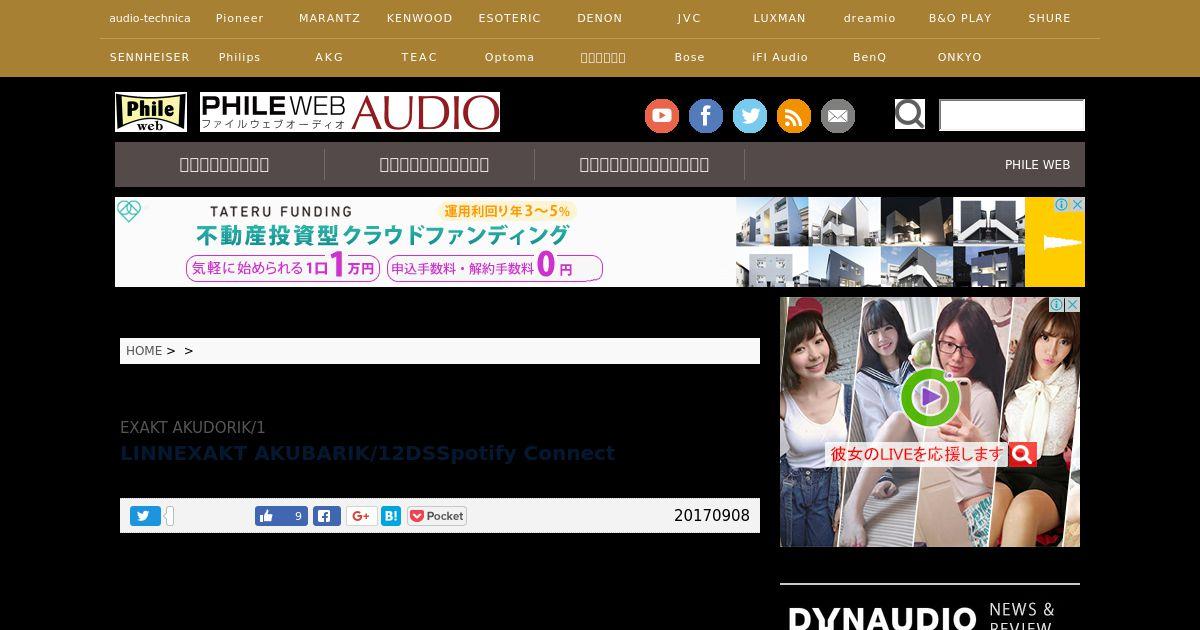The width and height of the screenshot is (1200, 630).
Task: Select the third main navigation tab
Action: point(644,164)
